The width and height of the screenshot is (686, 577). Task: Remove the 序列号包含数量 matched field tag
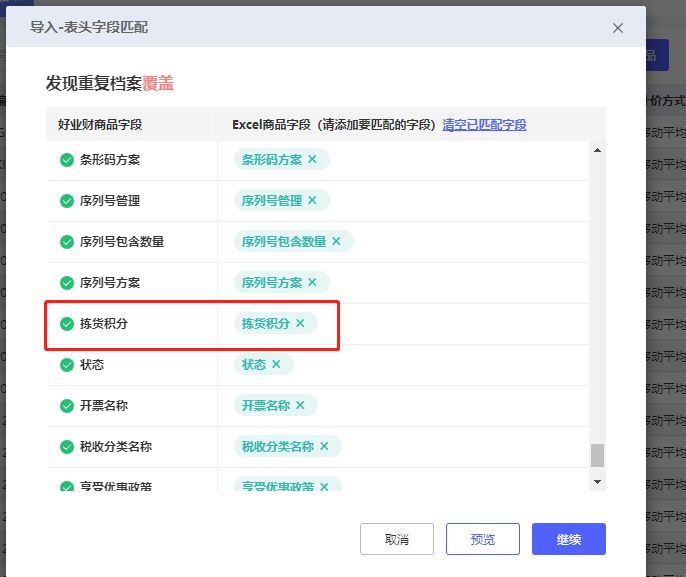(x=336, y=242)
